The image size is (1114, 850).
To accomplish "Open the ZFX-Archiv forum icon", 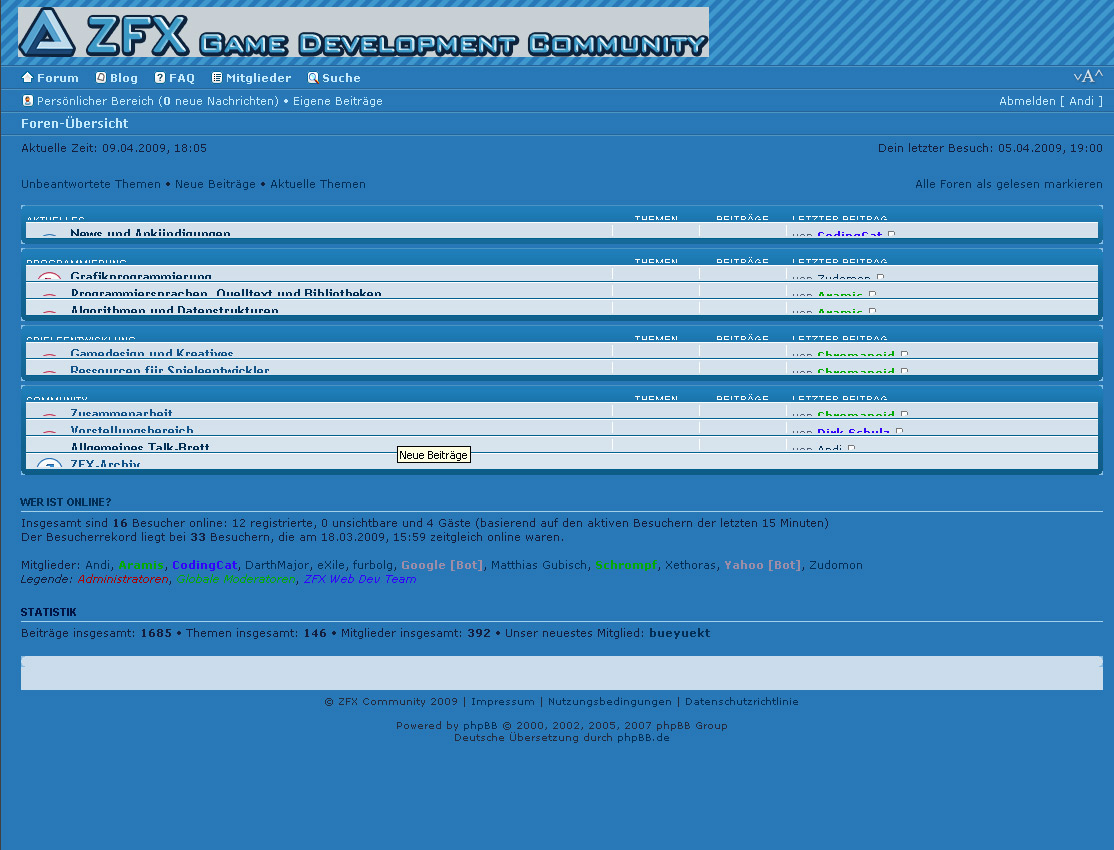I will [x=49, y=465].
